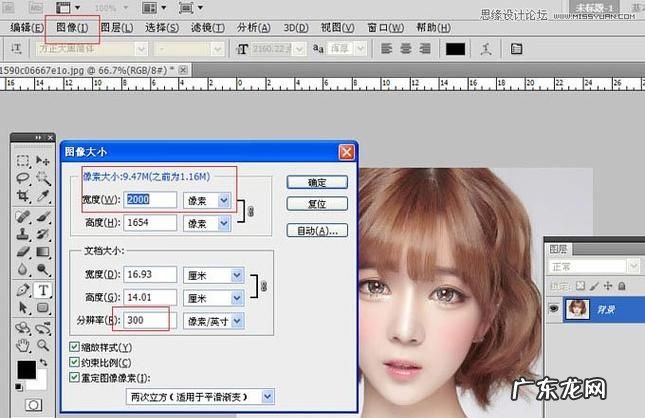This screenshot has height=418, width=645.
Task: Click the 背景 layer thumbnail
Action: point(578,309)
